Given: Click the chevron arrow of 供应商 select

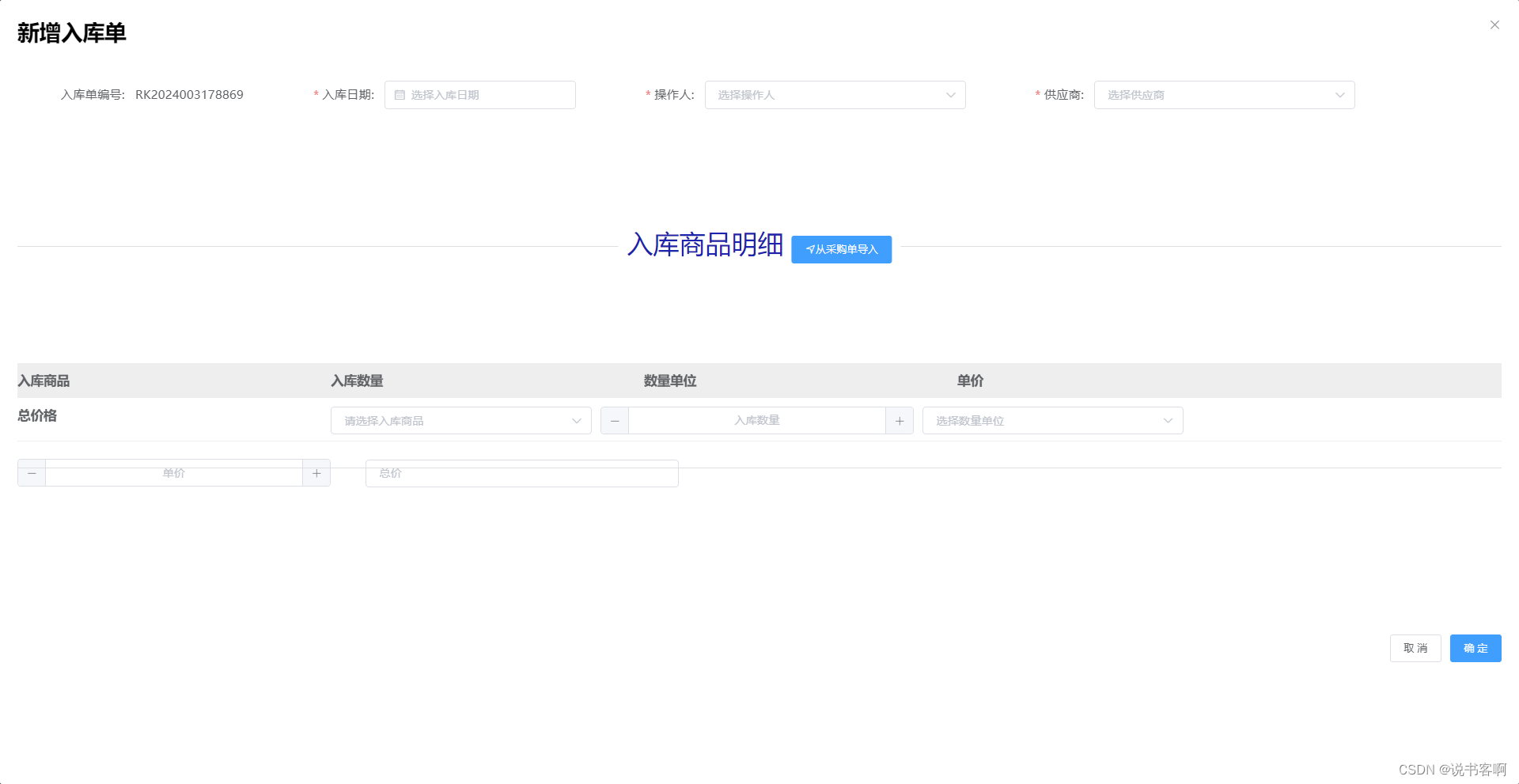Looking at the screenshot, I should 1340,95.
